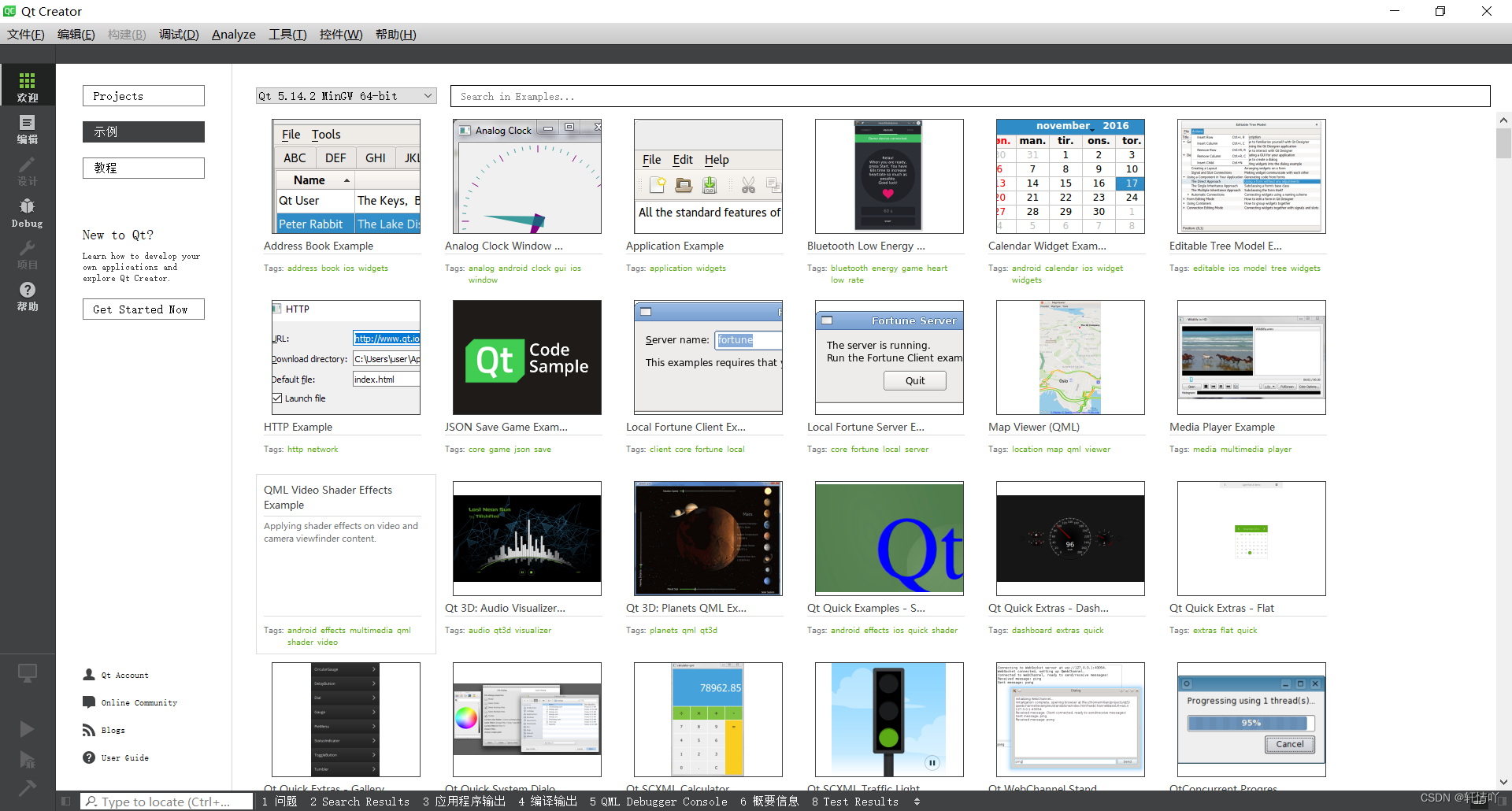Click Blogs RSS icon
This screenshot has height=811, width=1512.
tap(89, 730)
